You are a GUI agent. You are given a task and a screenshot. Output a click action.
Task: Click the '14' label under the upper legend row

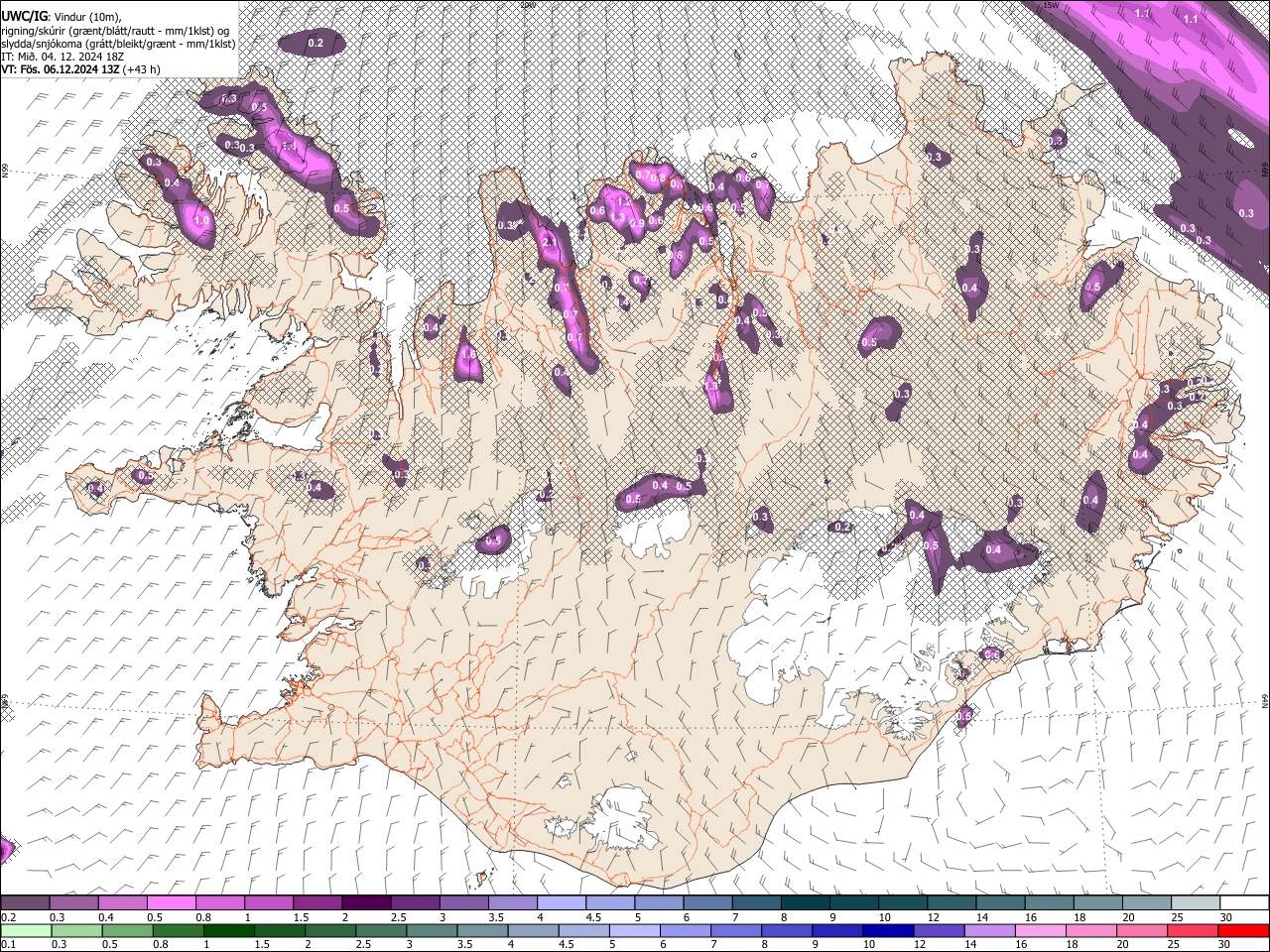(982, 917)
